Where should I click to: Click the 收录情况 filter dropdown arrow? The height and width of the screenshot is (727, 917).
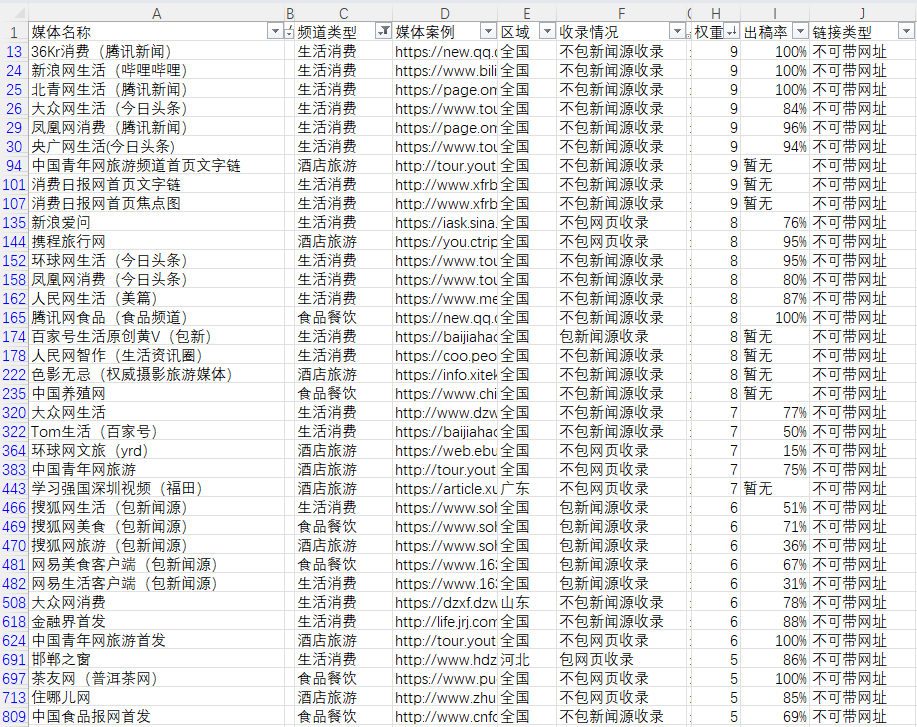pyautogui.click(x=676, y=32)
